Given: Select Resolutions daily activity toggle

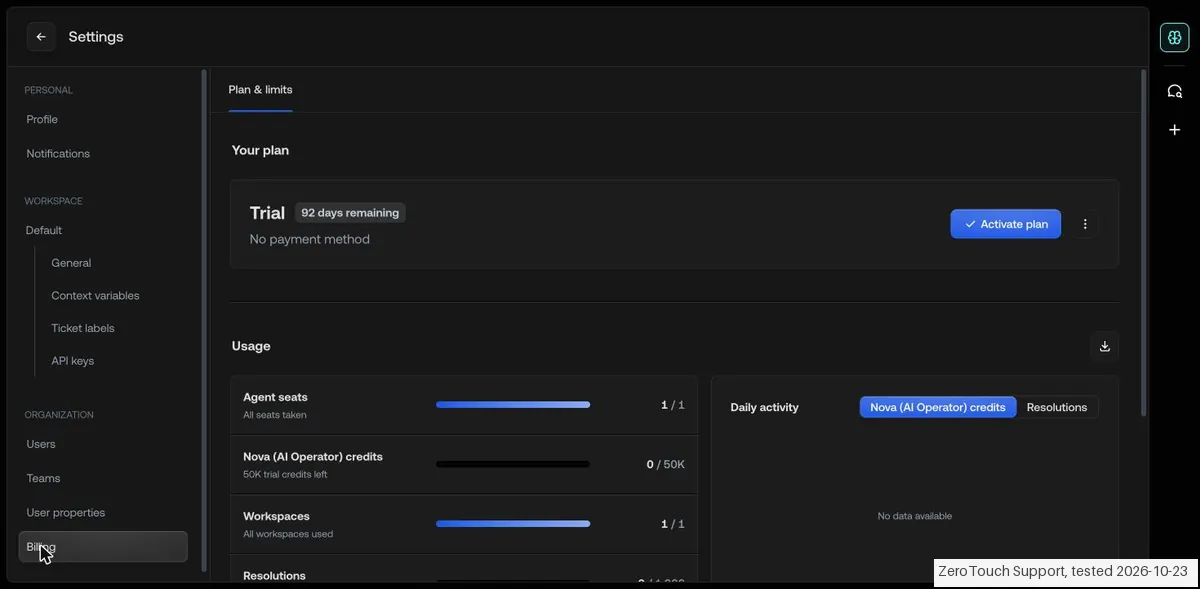Looking at the screenshot, I should tap(1056, 407).
